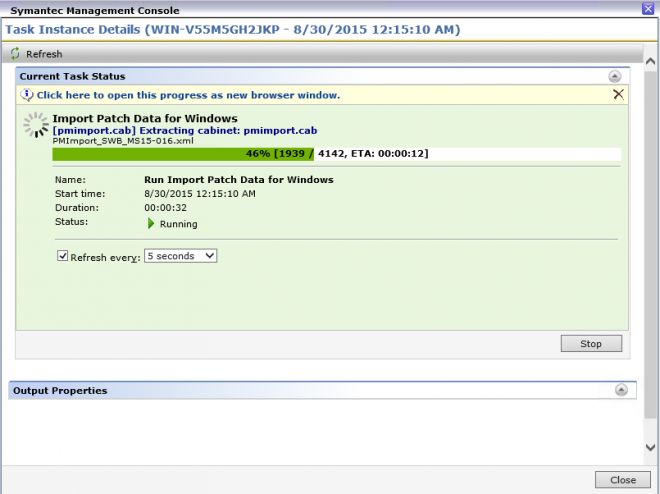This screenshot has height=494, width=660.
Task: Open the 5 seconds refresh interval dropdown
Action: (x=181, y=256)
